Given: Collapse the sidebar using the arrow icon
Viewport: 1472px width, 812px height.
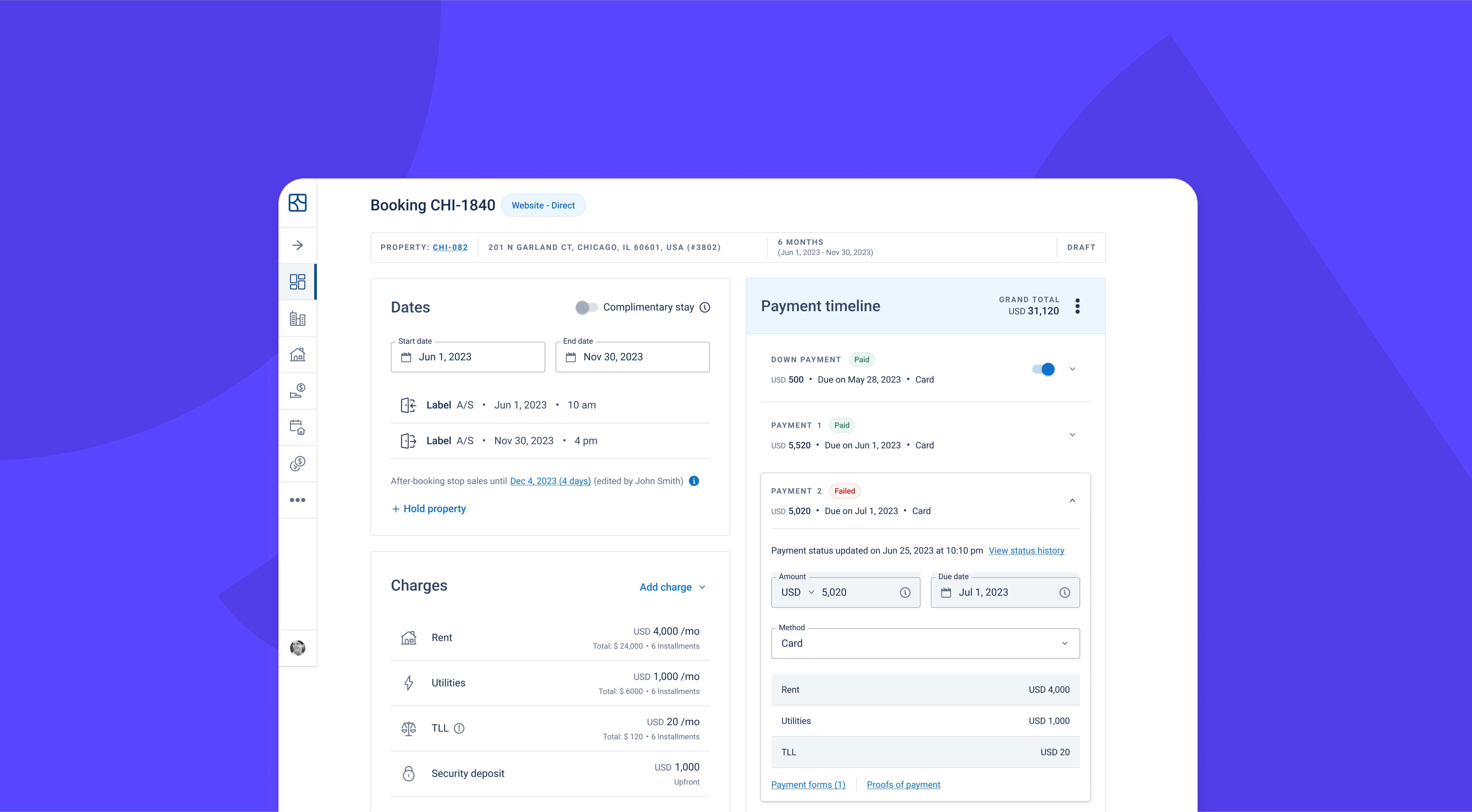Looking at the screenshot, I should pos(298,245).
